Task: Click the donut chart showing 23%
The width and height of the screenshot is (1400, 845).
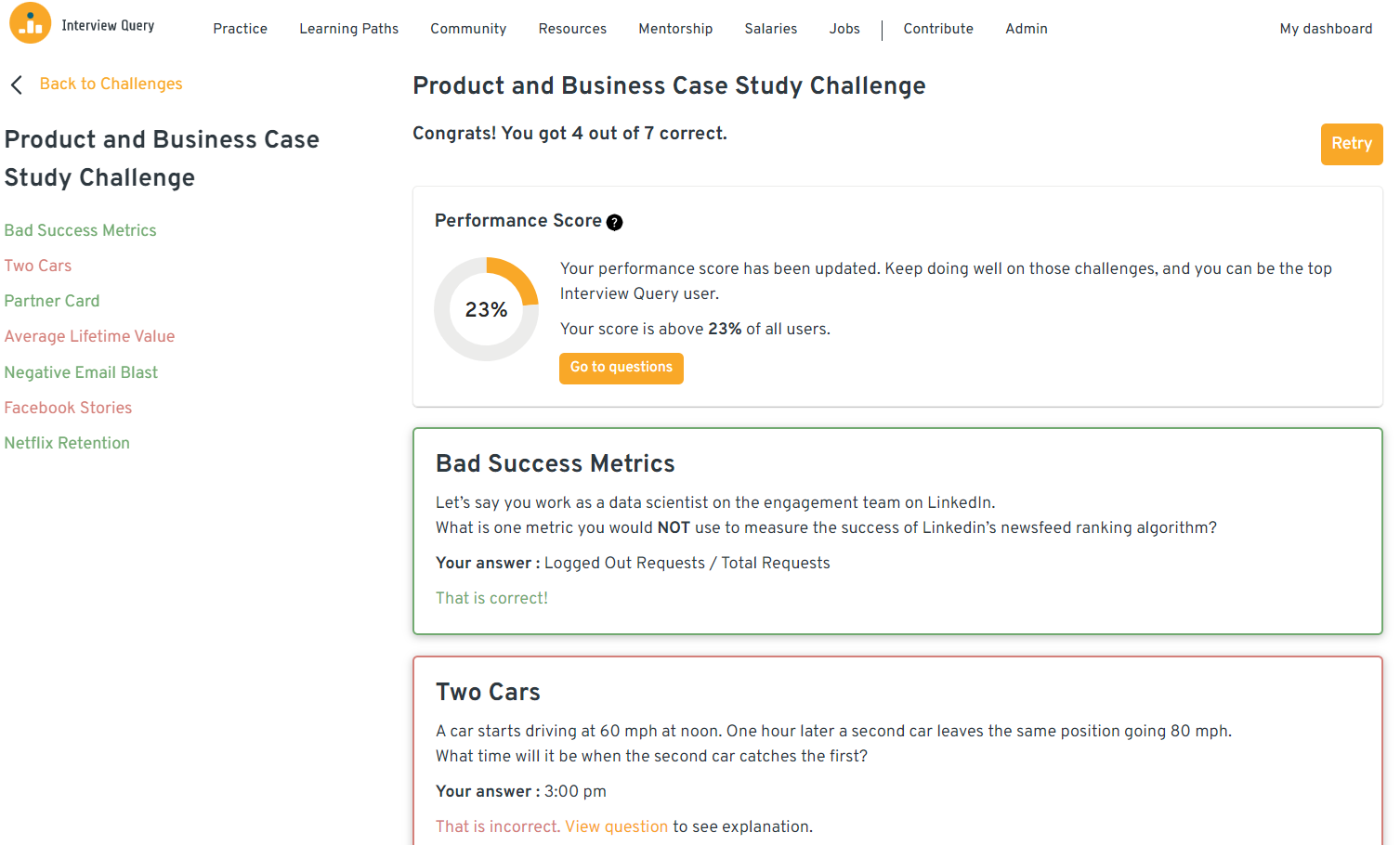Action: click(x=486, y=309)
